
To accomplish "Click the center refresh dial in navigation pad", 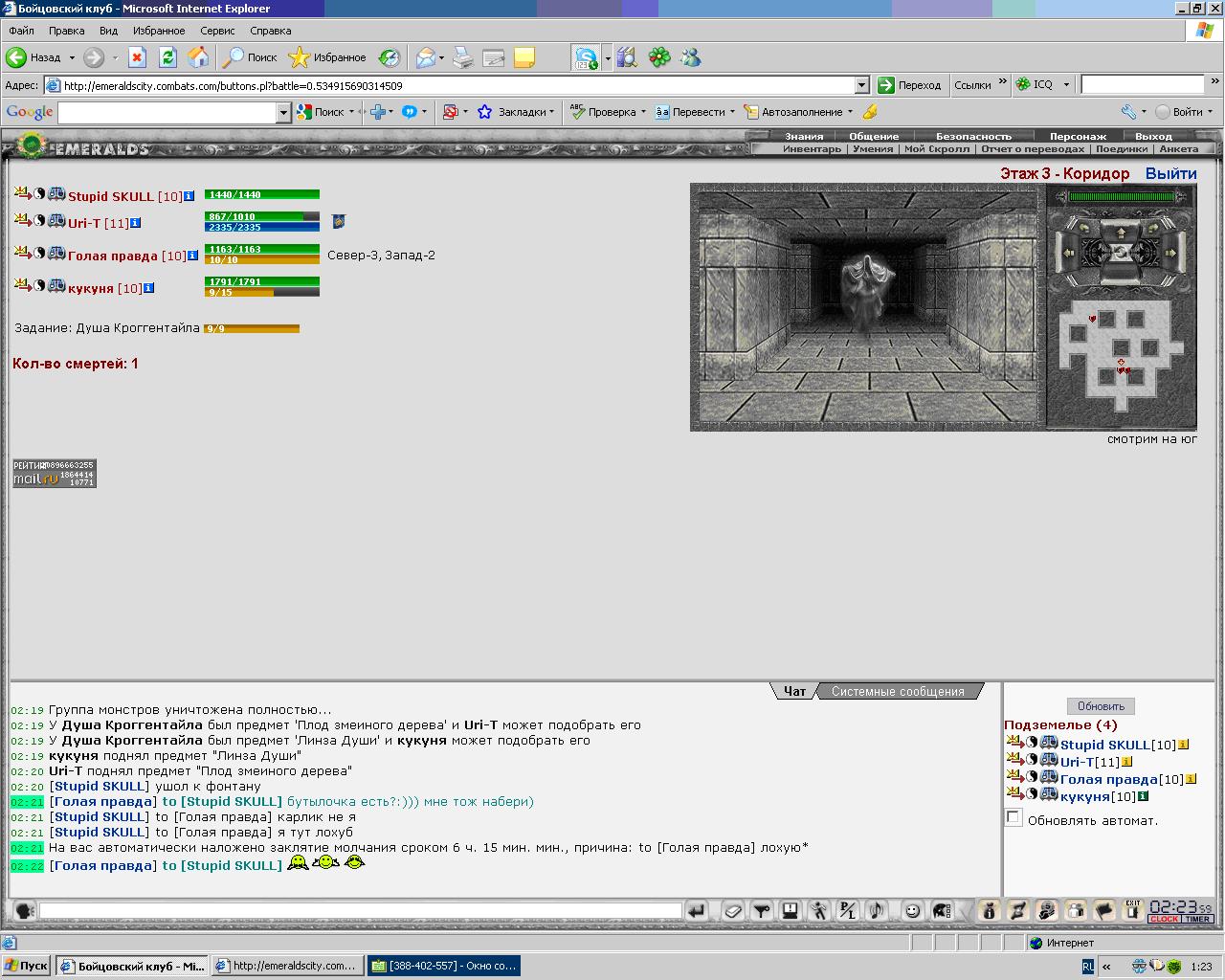I will (1121, 253).
